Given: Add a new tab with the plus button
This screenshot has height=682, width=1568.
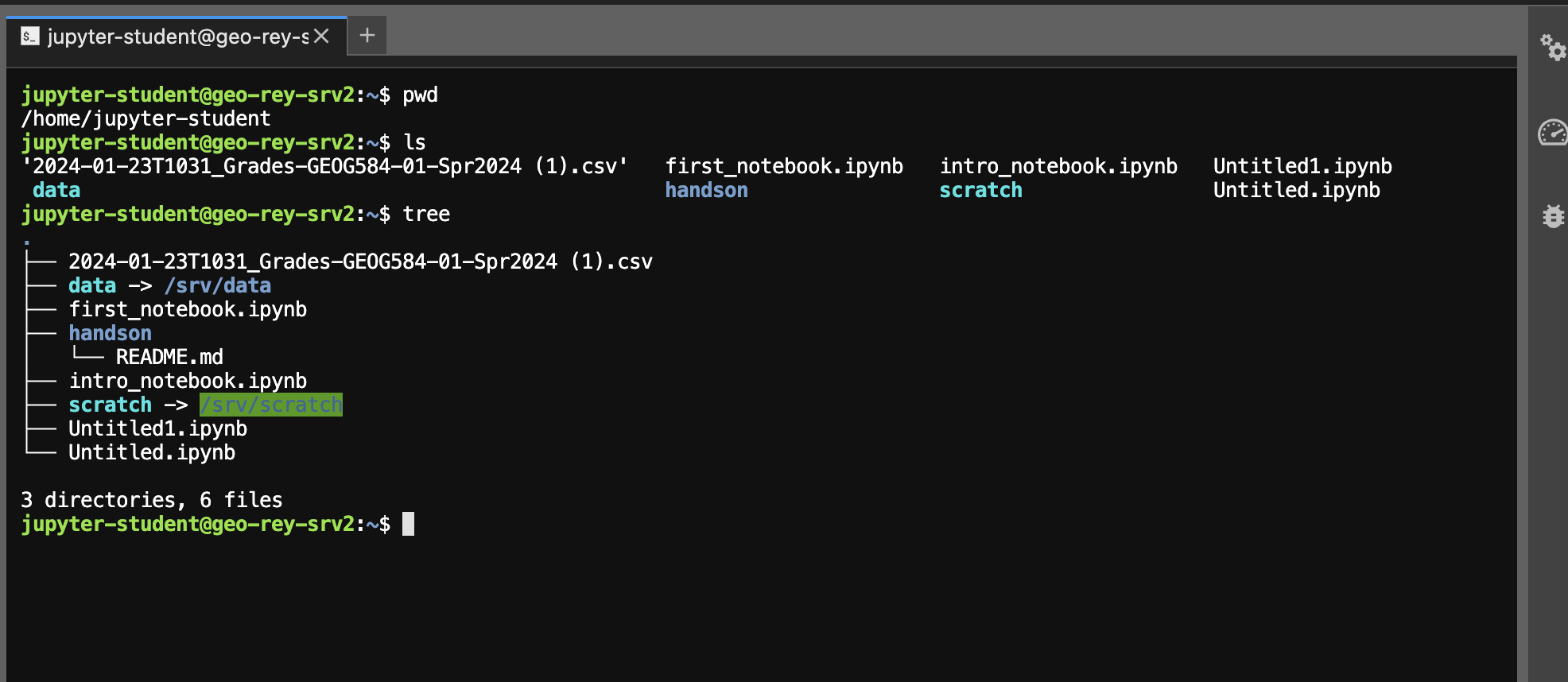Looking at the screenshot, I should tap(367, 36).
